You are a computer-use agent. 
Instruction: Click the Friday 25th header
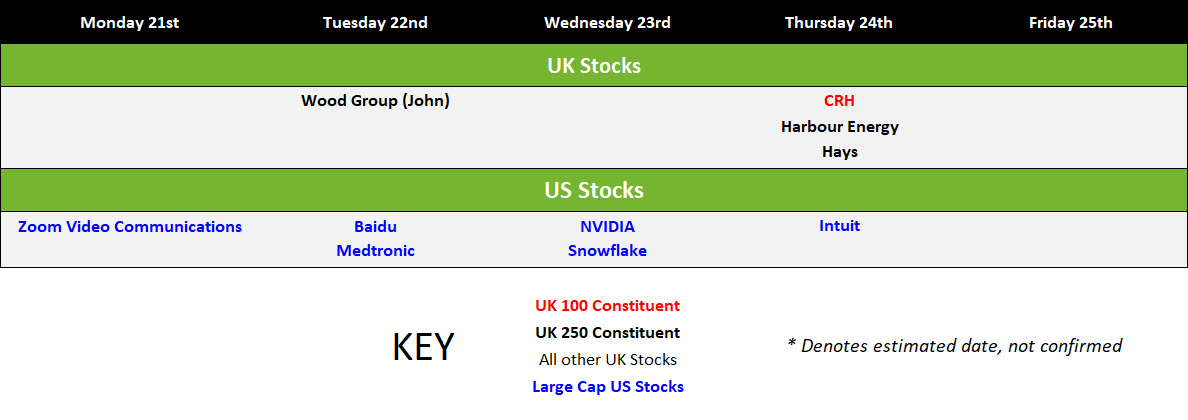1071,23
